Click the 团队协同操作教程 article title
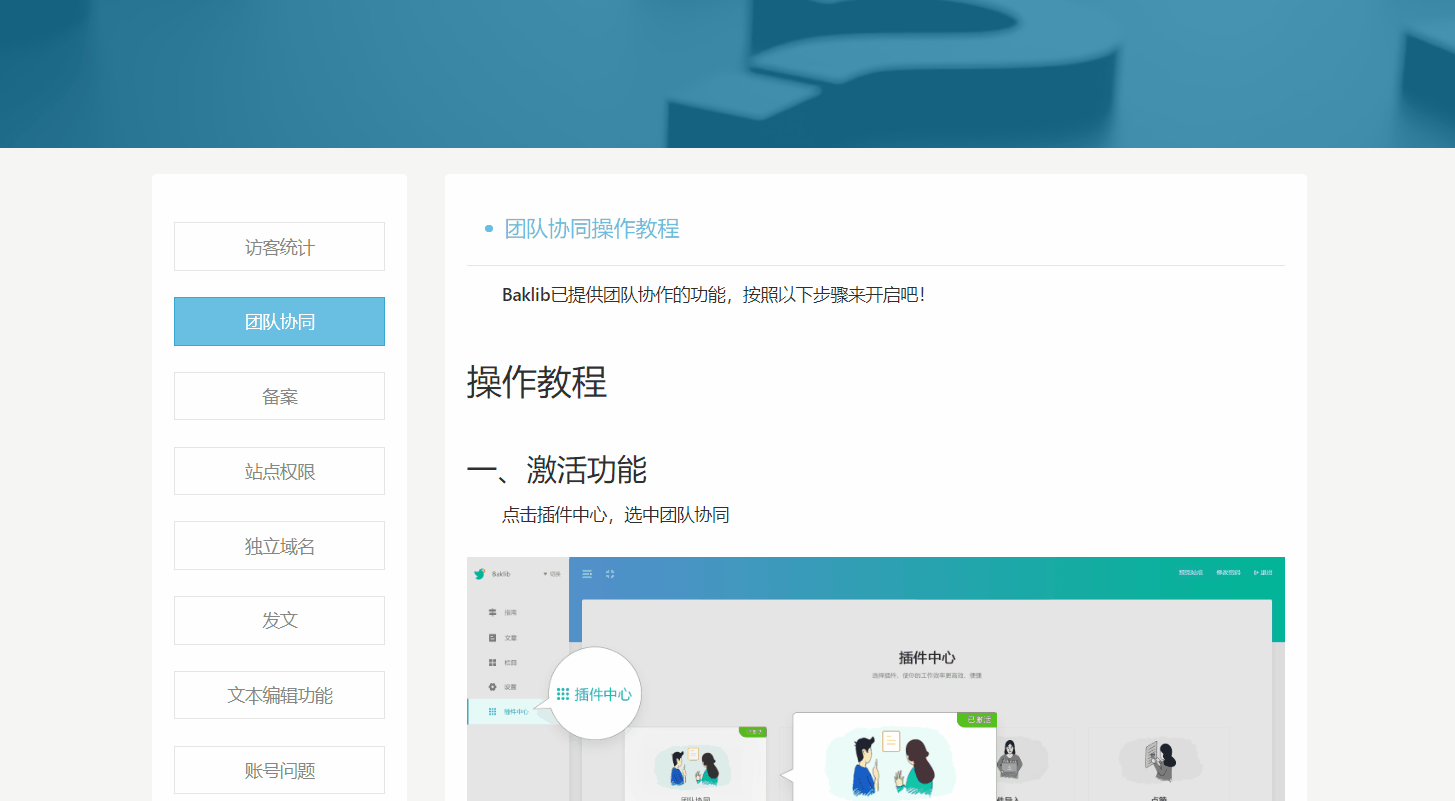This screenshot has height=801, width=1455. (592, 229)
